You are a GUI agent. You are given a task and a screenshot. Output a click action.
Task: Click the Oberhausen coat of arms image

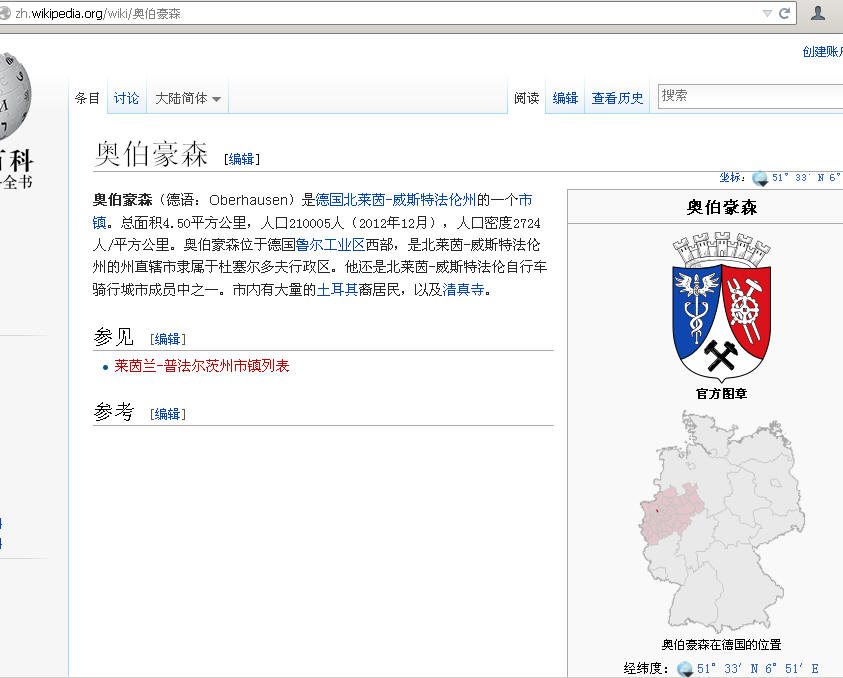pyautogui.click(x=721, y=307)
